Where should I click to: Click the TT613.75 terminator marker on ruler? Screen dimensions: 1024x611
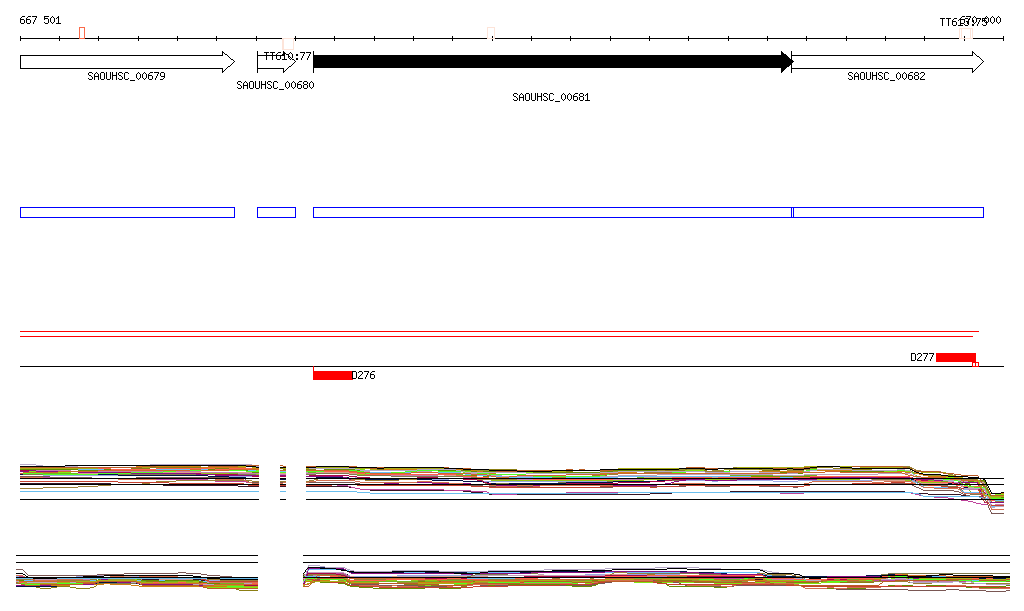click(x=966, y=34)
